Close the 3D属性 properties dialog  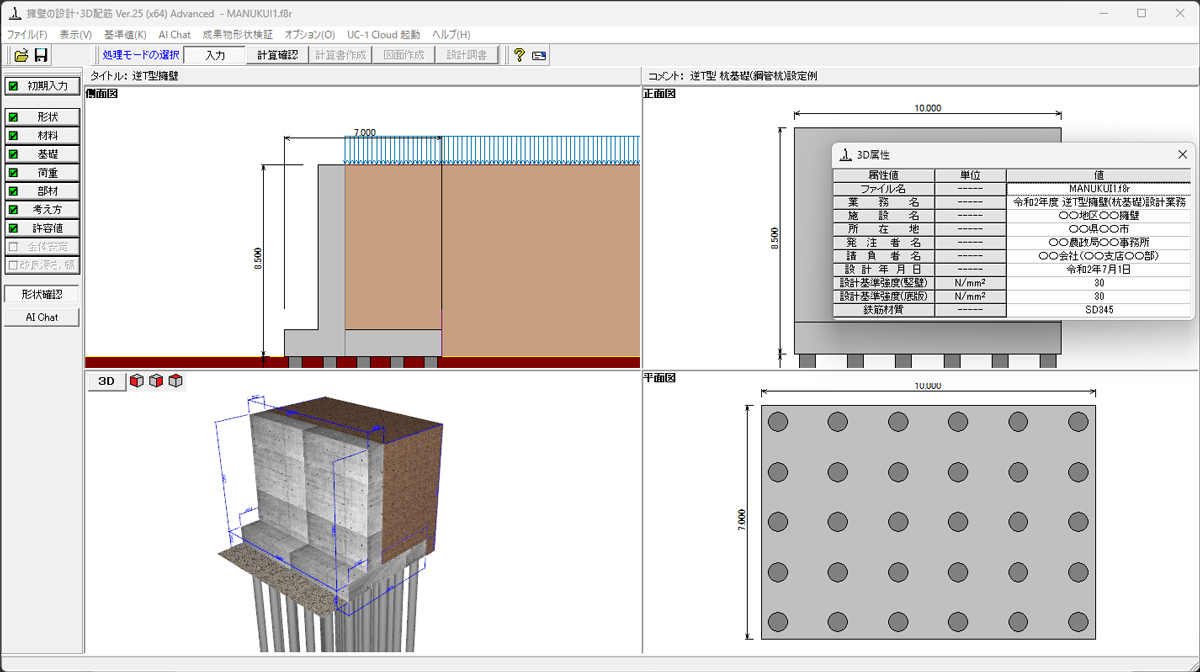[1182, 155]
